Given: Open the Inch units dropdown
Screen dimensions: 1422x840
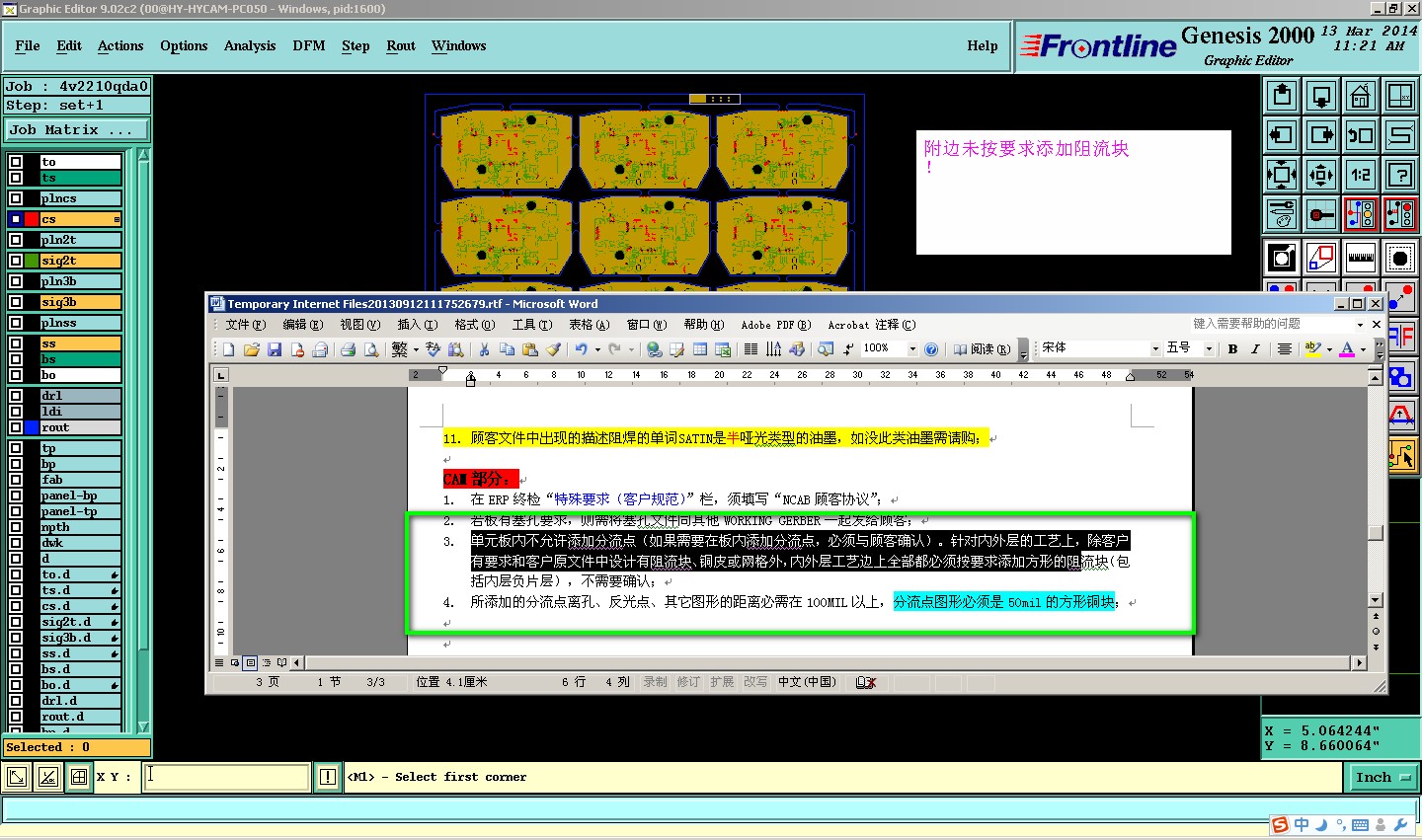Looking at the screenshot, I should pos(1382,778).
